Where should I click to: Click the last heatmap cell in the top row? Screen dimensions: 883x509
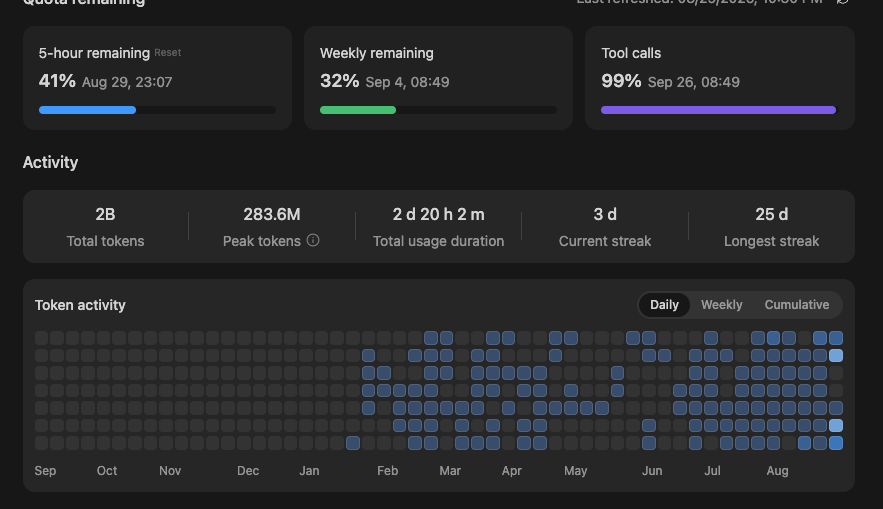(836, 338)
